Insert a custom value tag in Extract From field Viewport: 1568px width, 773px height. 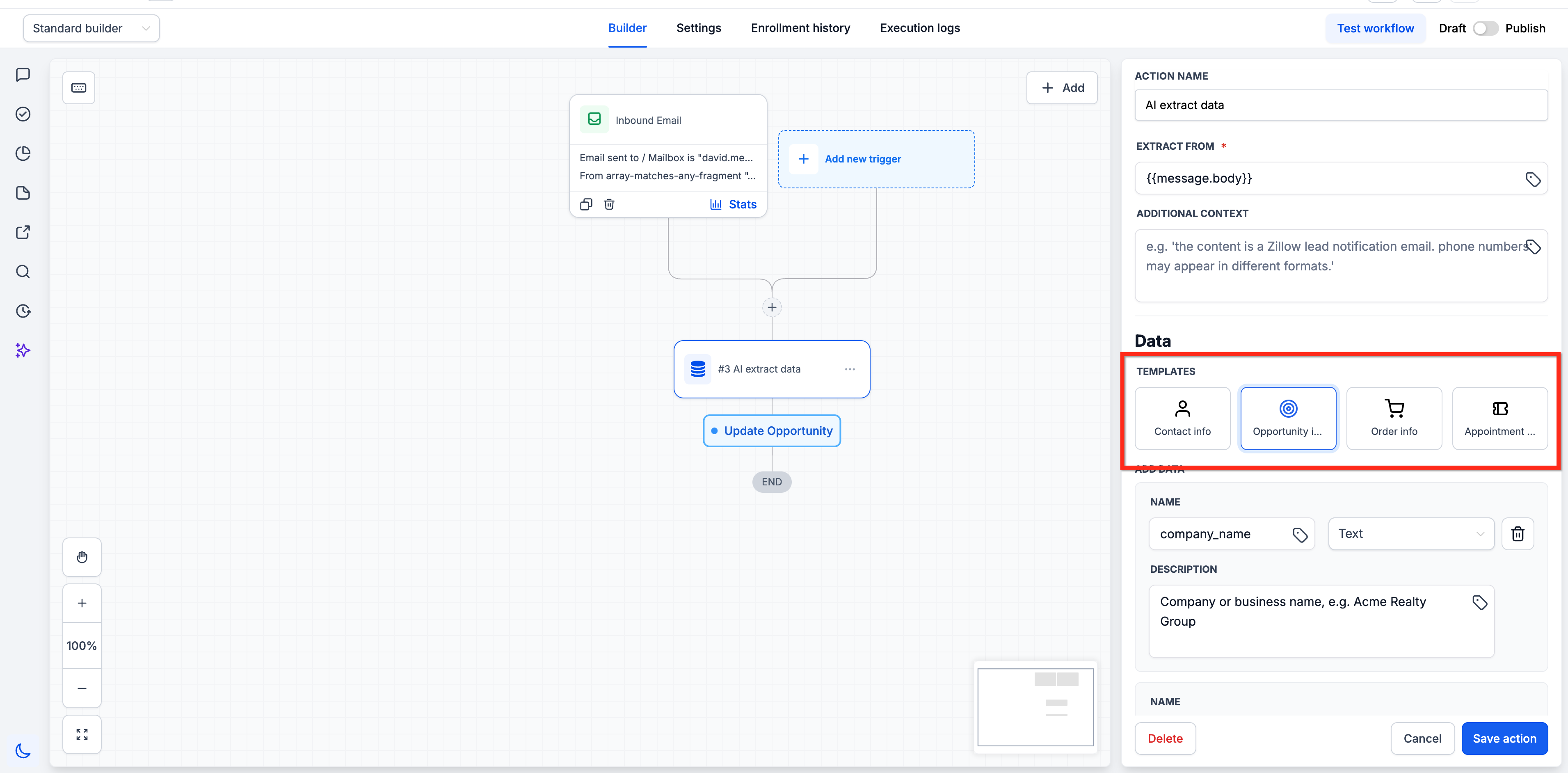1533,179
